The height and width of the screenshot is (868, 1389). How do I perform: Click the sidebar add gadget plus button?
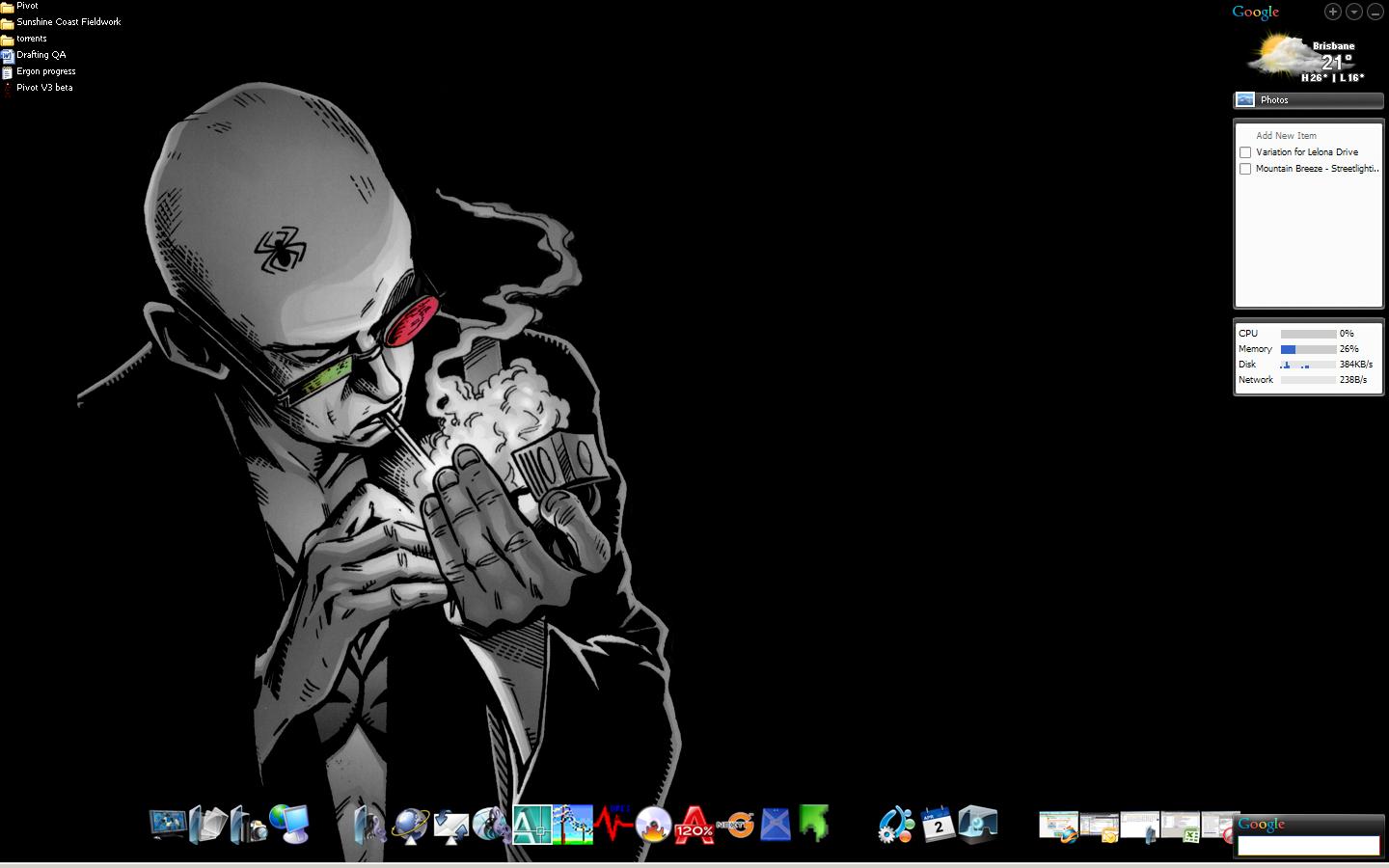pyautogui.click(x=1333, y=12)
